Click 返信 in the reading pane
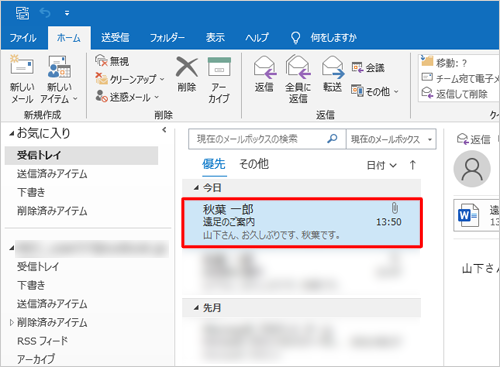The width and height of the screenshot is (500, 367). pos(474,139)
